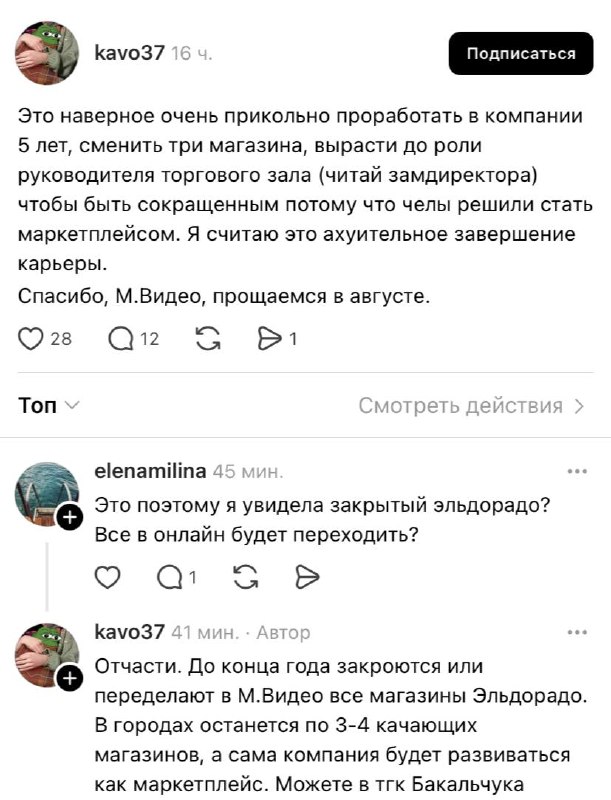Like elenamilina's reply
Viewport: 611px width, 800px height.
tap(107, 576)
